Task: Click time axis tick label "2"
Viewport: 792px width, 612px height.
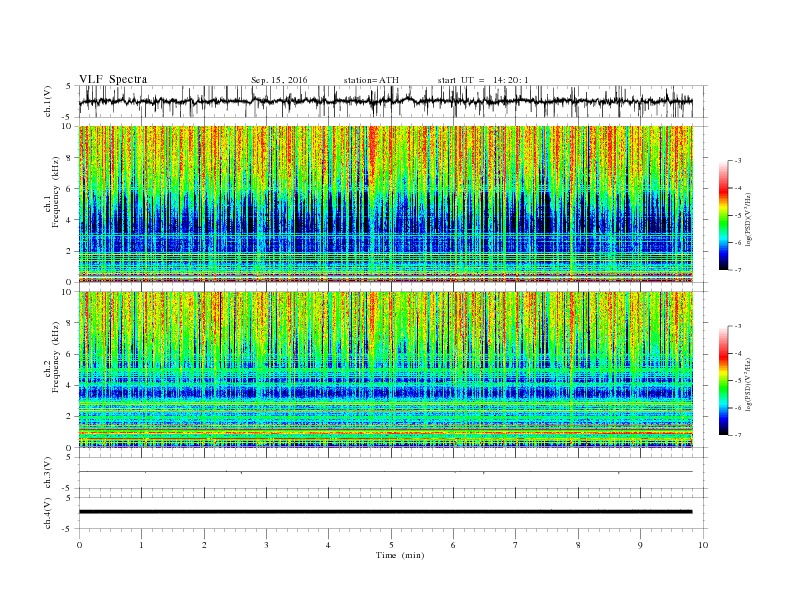Action: pos(204,545)
